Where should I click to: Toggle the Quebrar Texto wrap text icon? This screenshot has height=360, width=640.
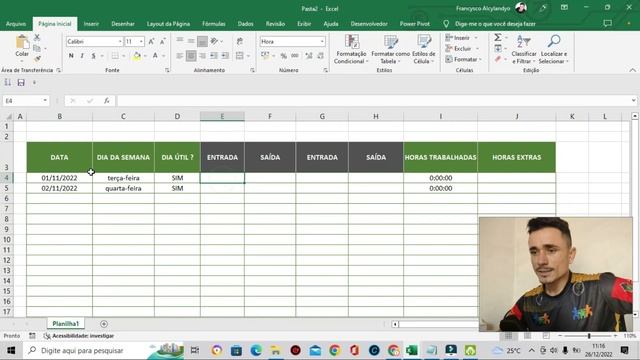tap(240, 41)
